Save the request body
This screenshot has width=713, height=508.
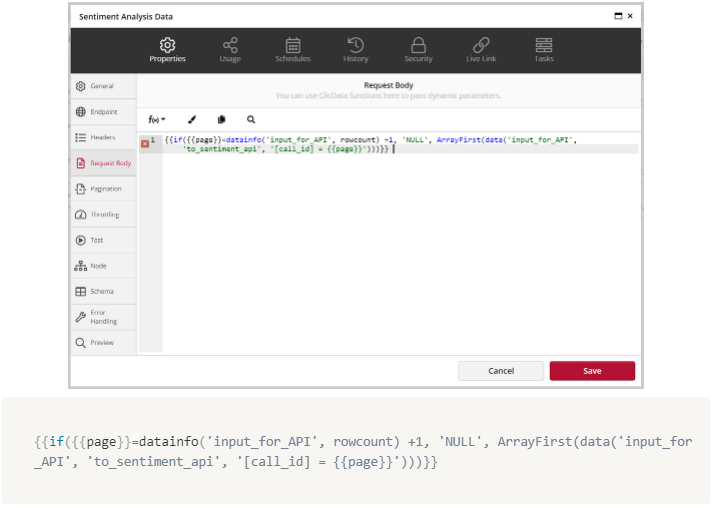click(592, 371)
